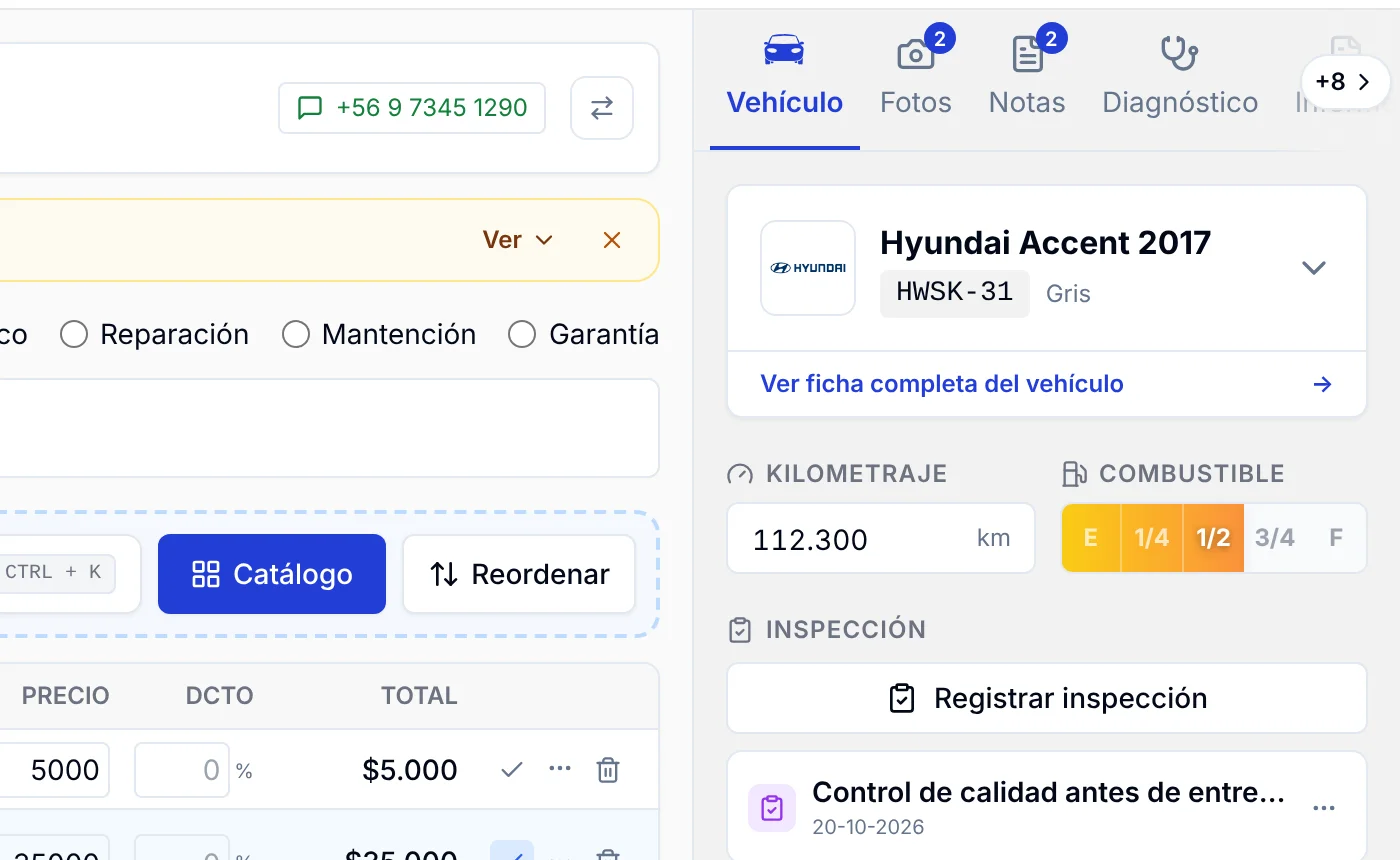1400x860 pixels.
Task: Expand the Hyundai Accent 2017 card chevron
Action: (1313, 268)
